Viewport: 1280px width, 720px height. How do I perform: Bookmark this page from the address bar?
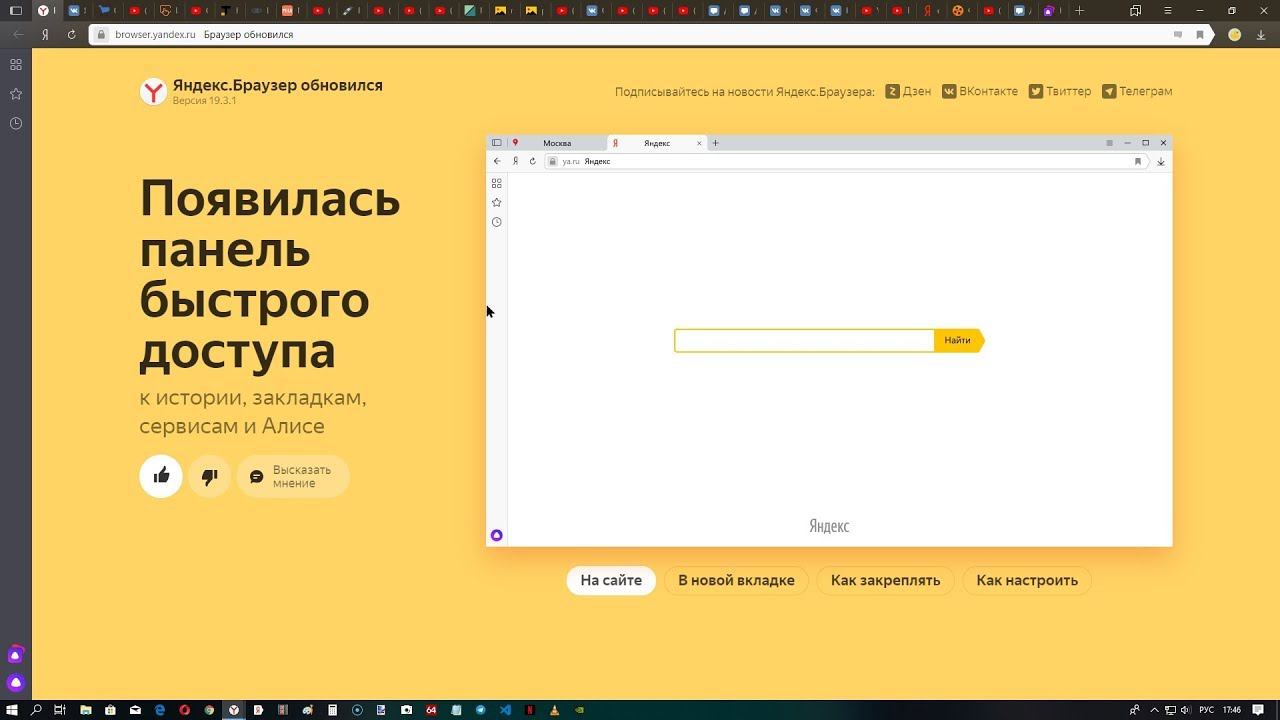pos(1200,34)
